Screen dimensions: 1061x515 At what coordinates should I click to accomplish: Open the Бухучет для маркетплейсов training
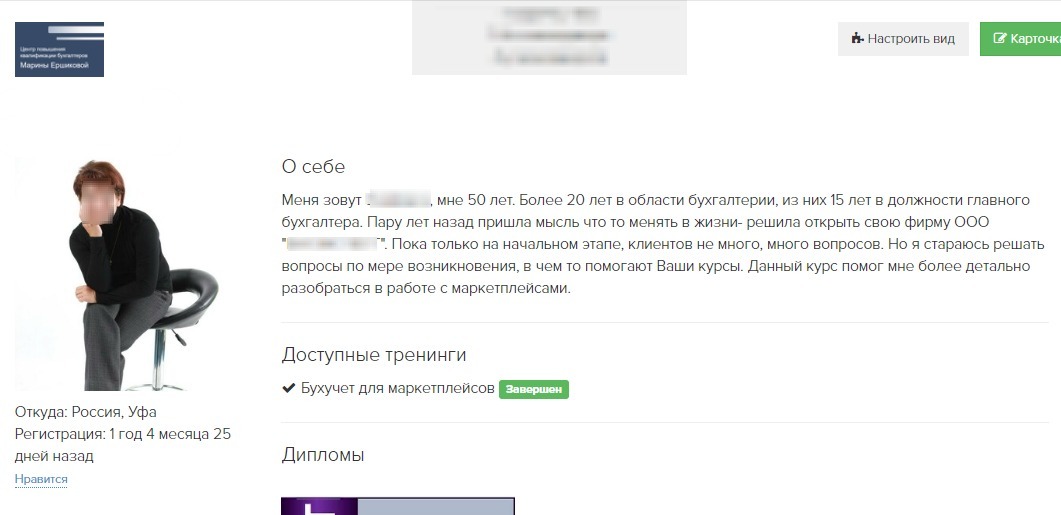(398, 389)
